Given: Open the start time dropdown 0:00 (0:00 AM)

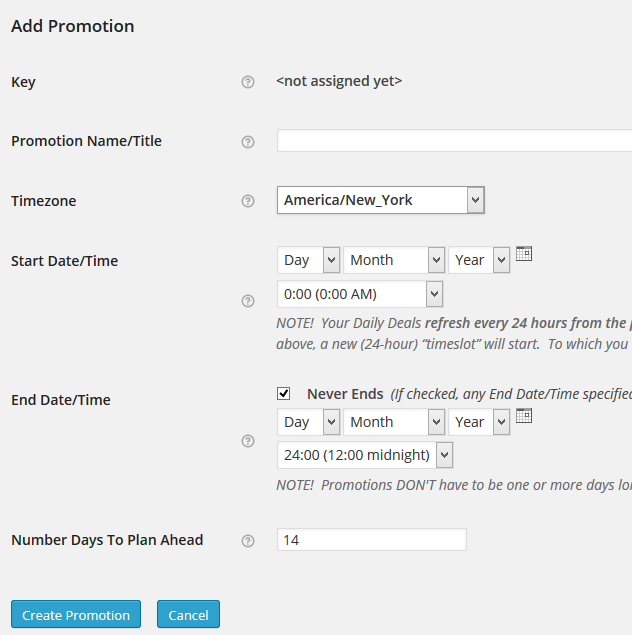Looking at the screenshot, I should pos(360,294).
